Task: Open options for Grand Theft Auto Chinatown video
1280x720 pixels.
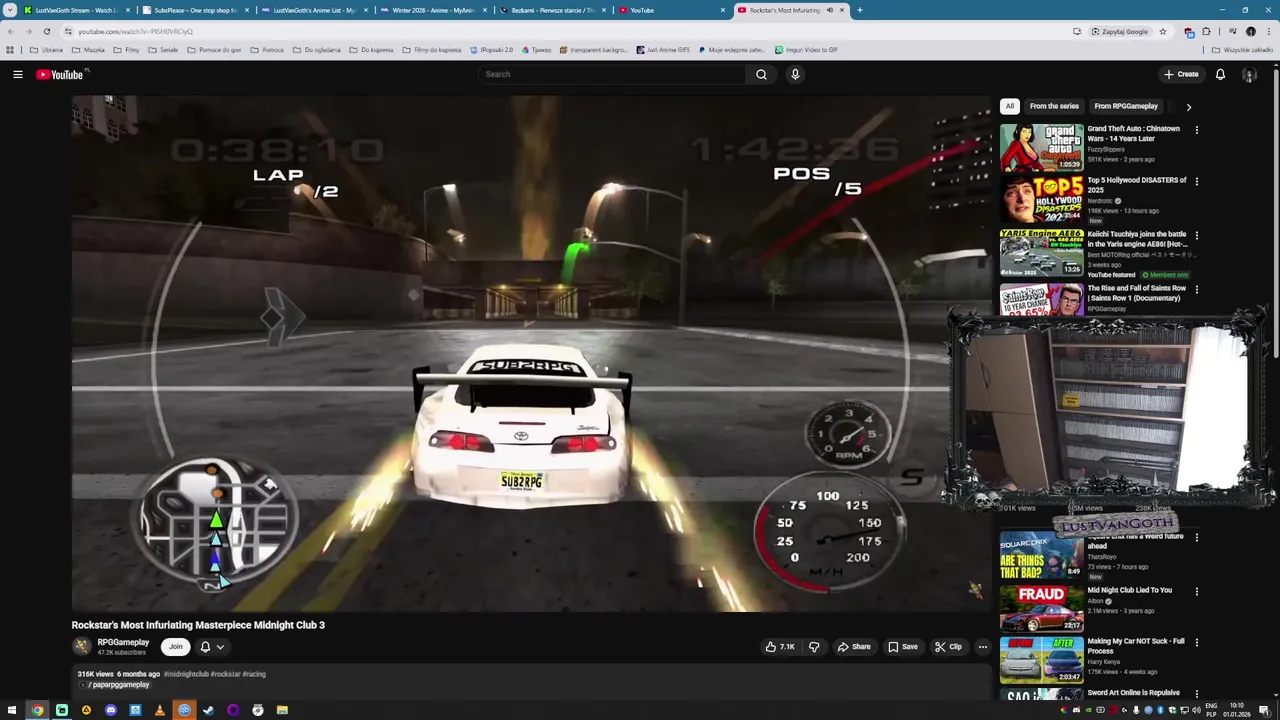Action: pyautogui.click(x=1196, y=129)
